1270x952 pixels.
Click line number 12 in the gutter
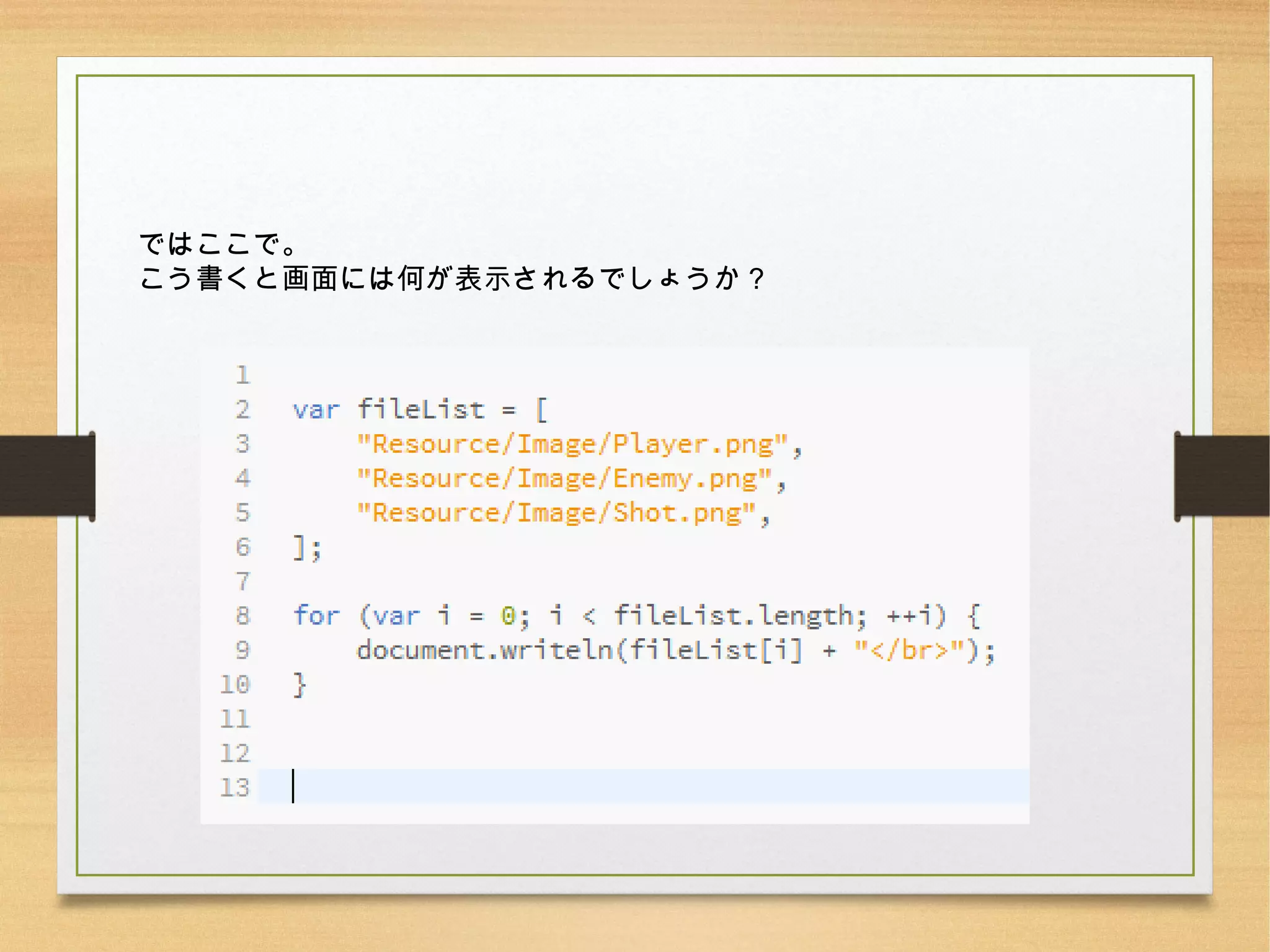234,754
